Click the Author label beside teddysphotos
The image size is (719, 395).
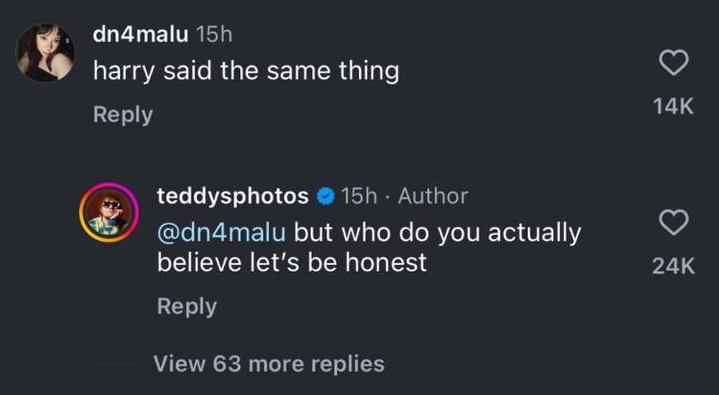[x=433, y=196]
